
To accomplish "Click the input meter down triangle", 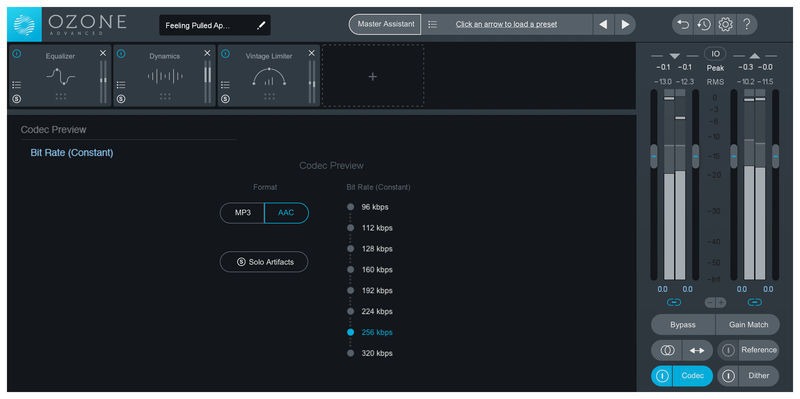I will coord(674,56).
